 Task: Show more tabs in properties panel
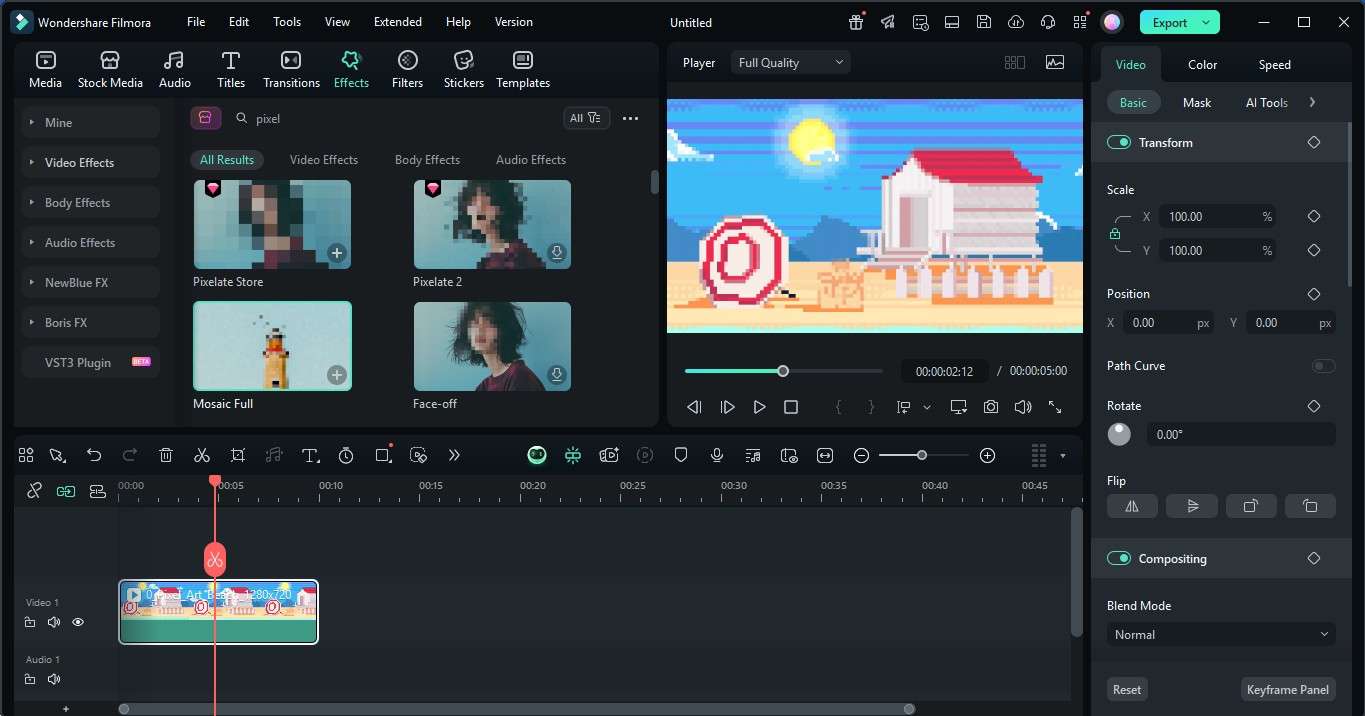coord(1312,103)
